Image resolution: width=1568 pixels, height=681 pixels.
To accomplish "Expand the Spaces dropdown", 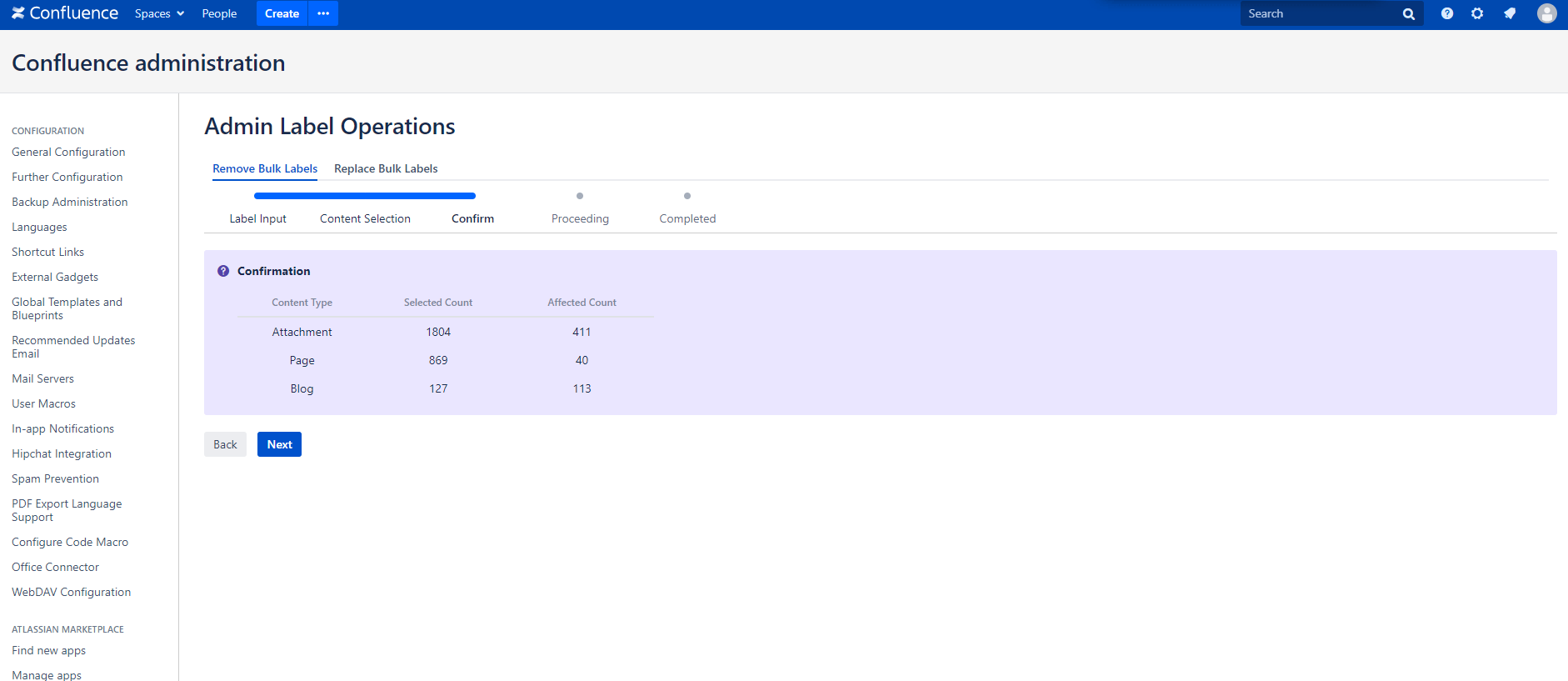I will (x=159, y=13).
